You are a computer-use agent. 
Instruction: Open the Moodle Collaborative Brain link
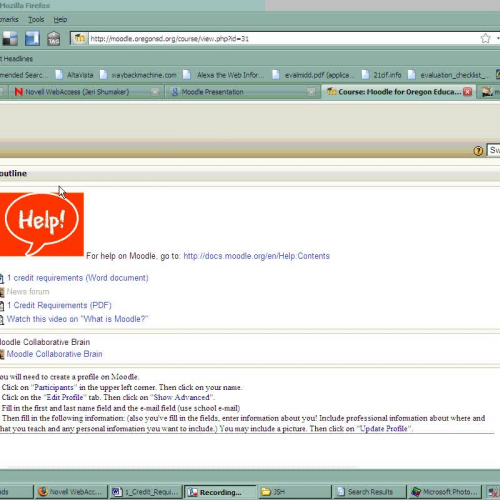coord(54,354)
